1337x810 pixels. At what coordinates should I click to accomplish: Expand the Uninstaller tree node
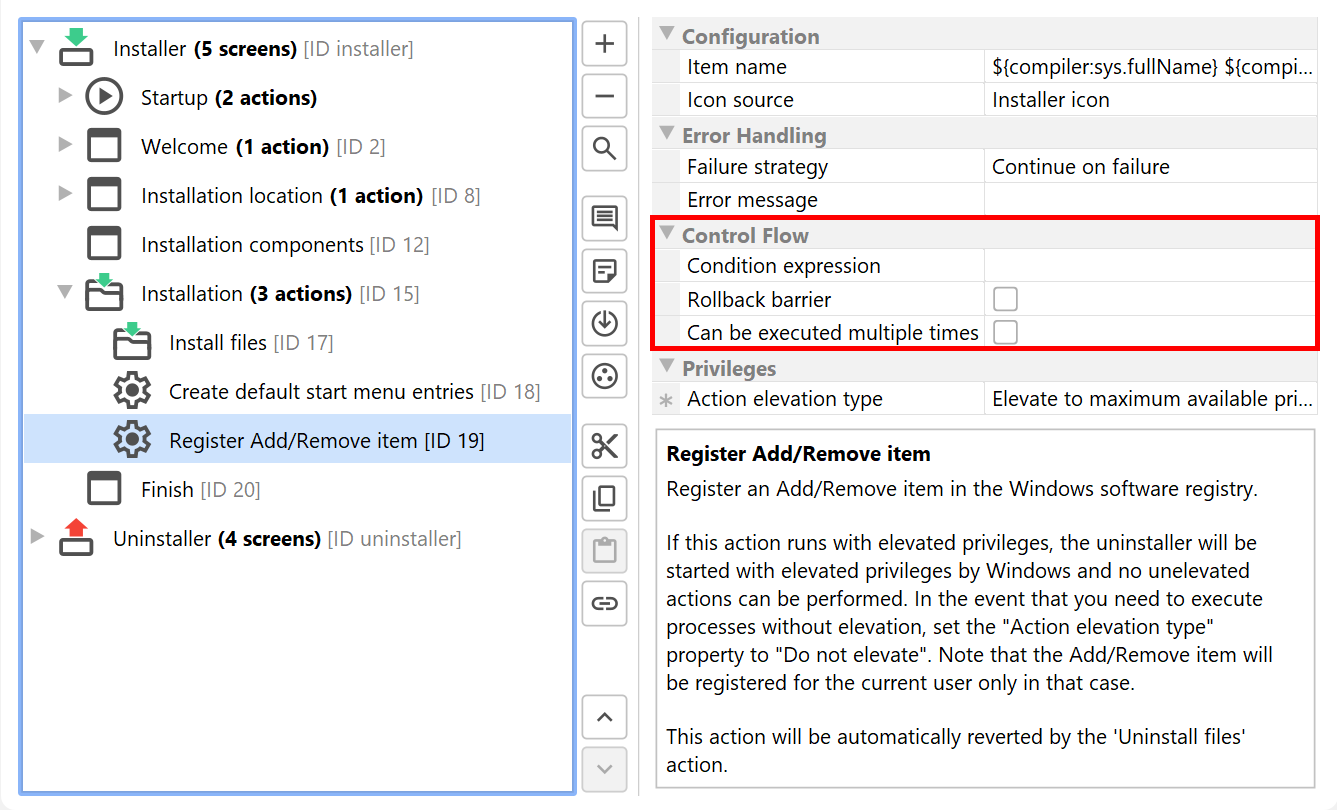coord(38,537)
